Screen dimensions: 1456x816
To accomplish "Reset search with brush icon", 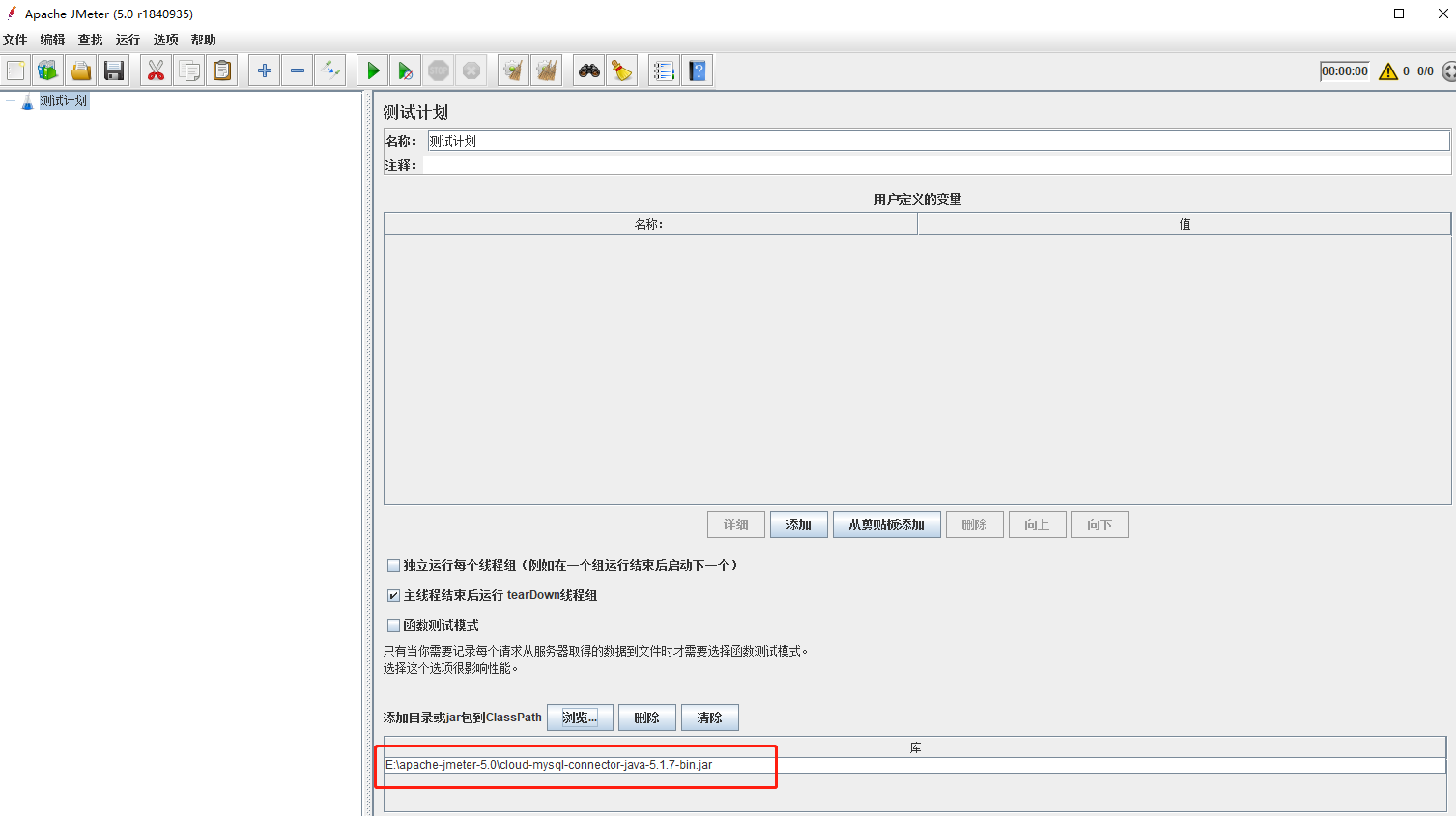I will coord(622,70).
